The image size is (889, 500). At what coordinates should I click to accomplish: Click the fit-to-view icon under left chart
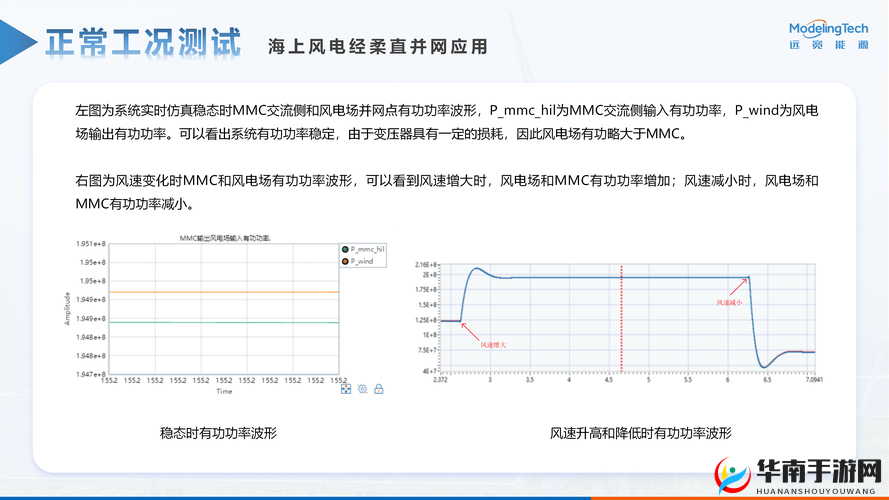coord(345,389)
